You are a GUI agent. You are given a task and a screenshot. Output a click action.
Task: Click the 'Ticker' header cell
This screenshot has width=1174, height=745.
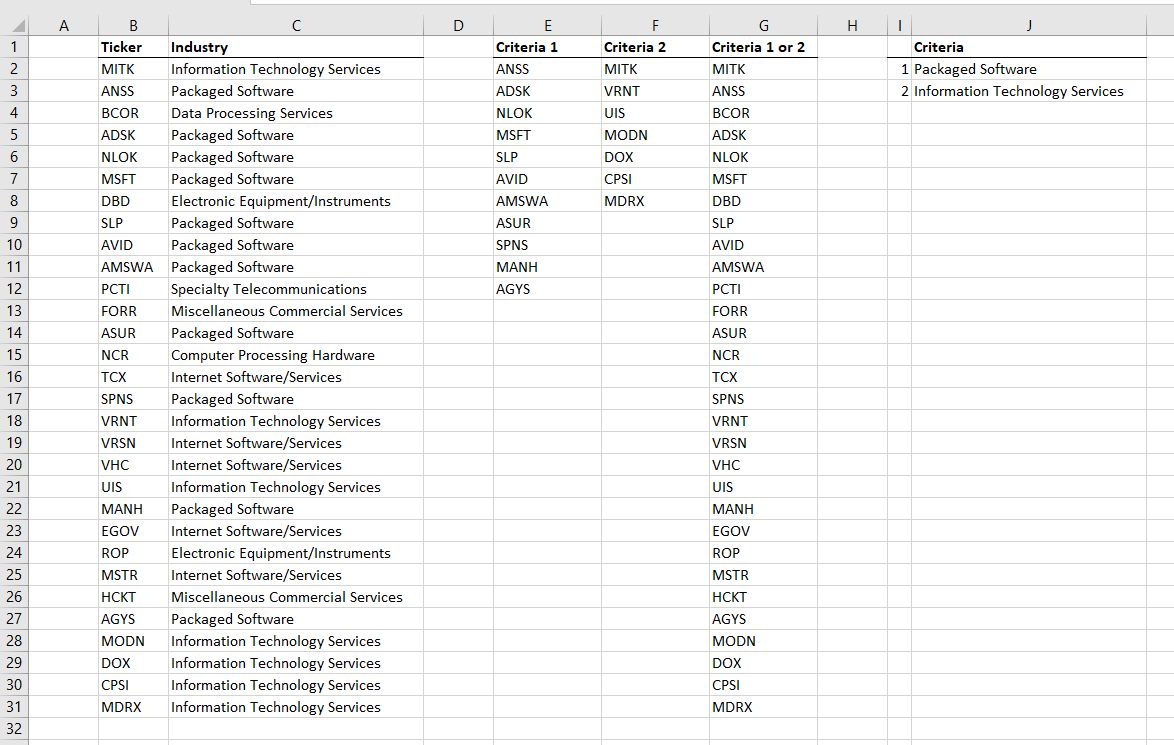(133, 47)
